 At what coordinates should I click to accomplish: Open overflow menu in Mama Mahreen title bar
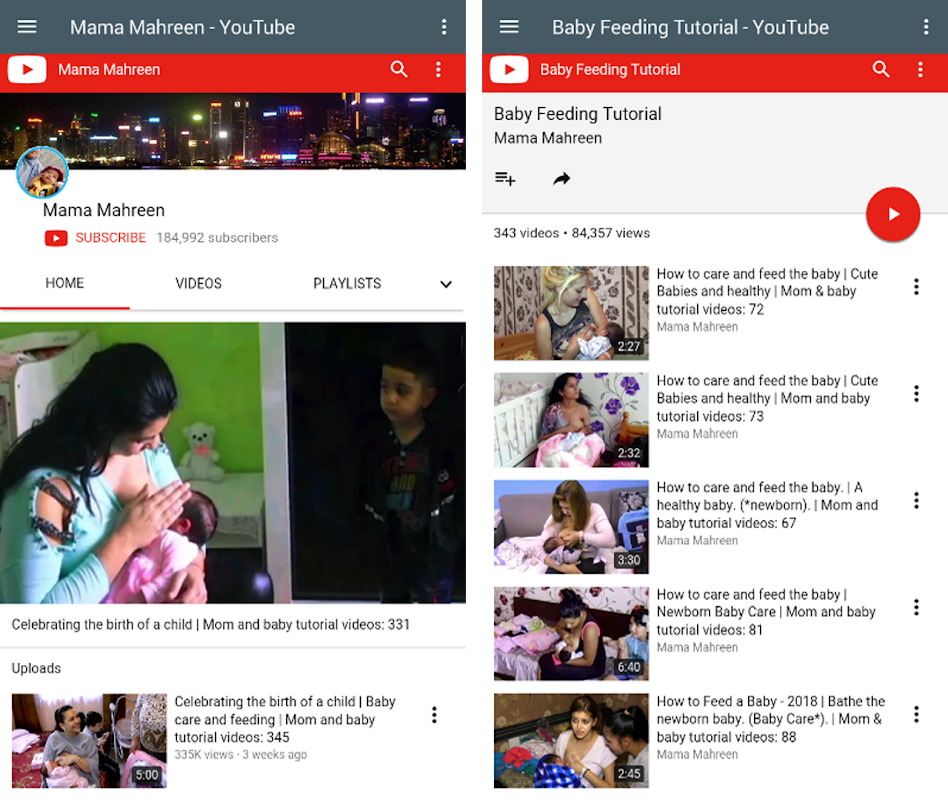(444, 27)
